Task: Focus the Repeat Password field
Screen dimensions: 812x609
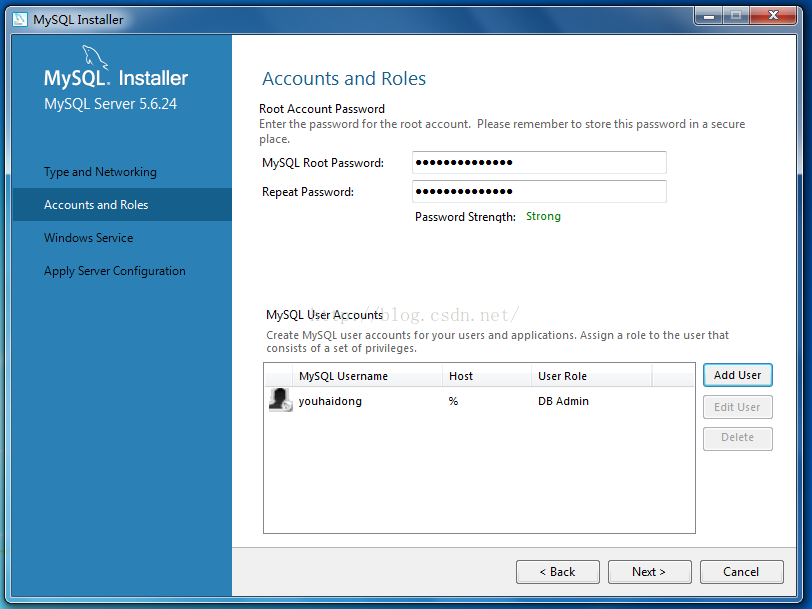Action: coord(539,192)
